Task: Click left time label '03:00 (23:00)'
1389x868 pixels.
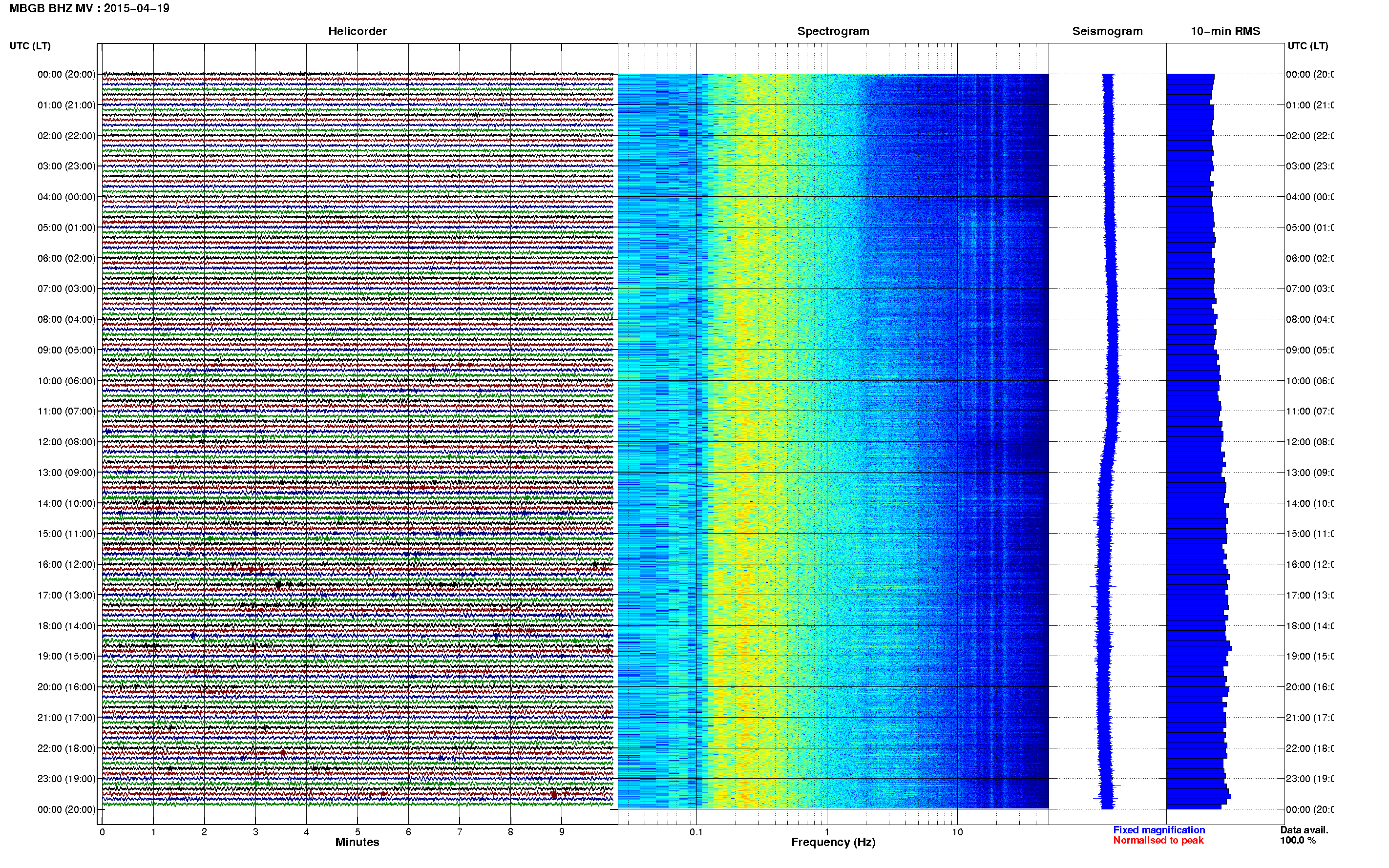Action: 66,166
